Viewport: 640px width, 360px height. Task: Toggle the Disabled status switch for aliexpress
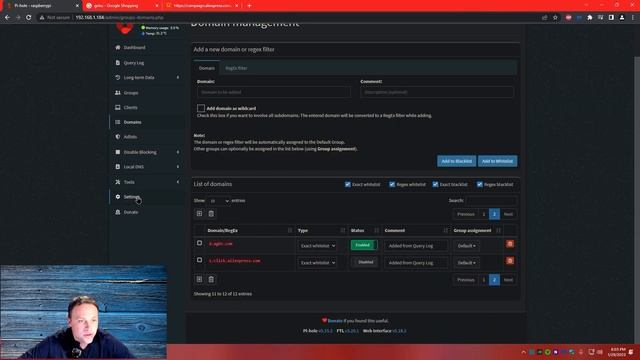pyautogui.click(x=364, y=262)
